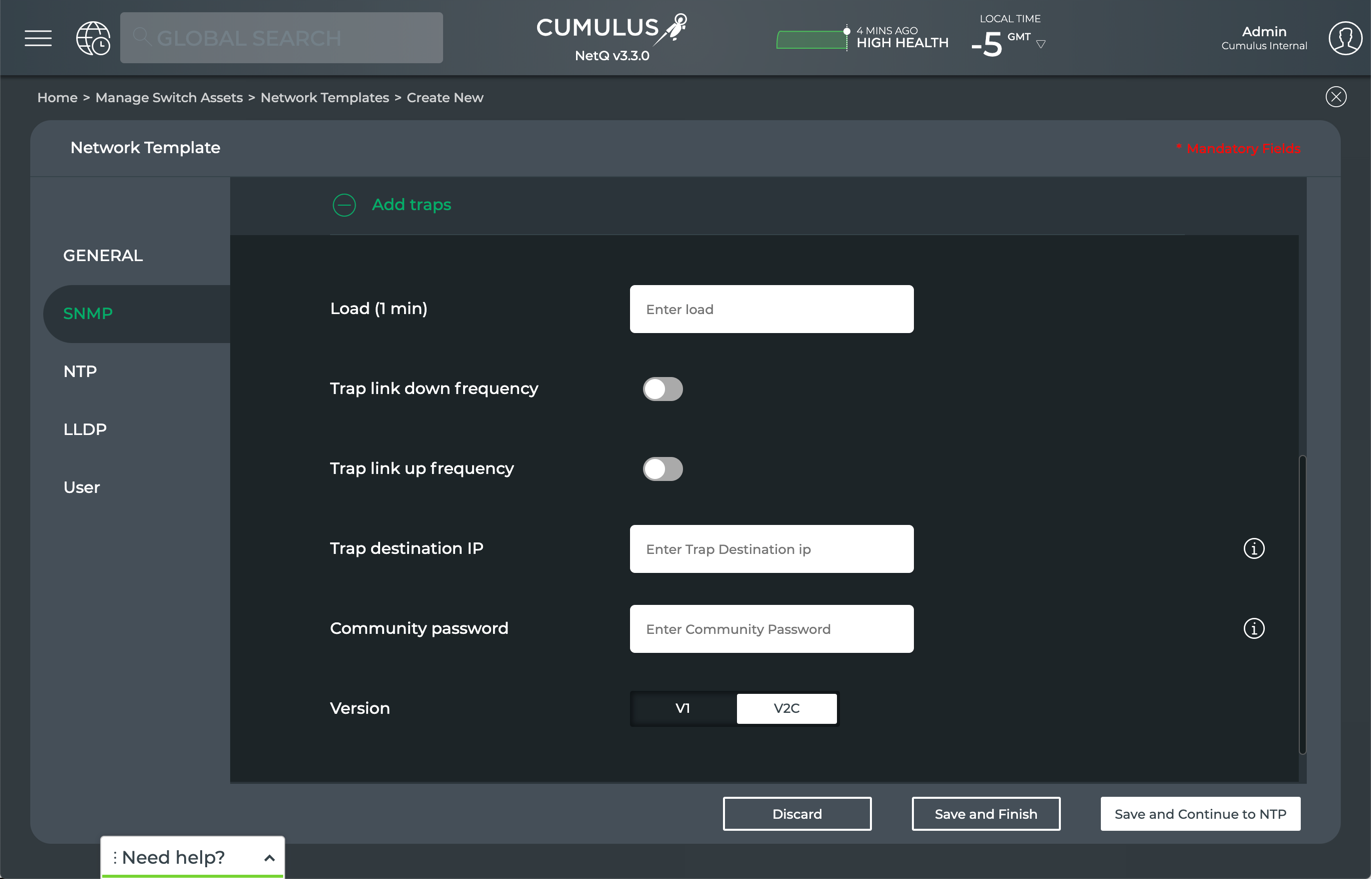This screenshot has width=1371, height=879.
Task: Select V1 SNMP version
Action: click(x=683, y=709)
